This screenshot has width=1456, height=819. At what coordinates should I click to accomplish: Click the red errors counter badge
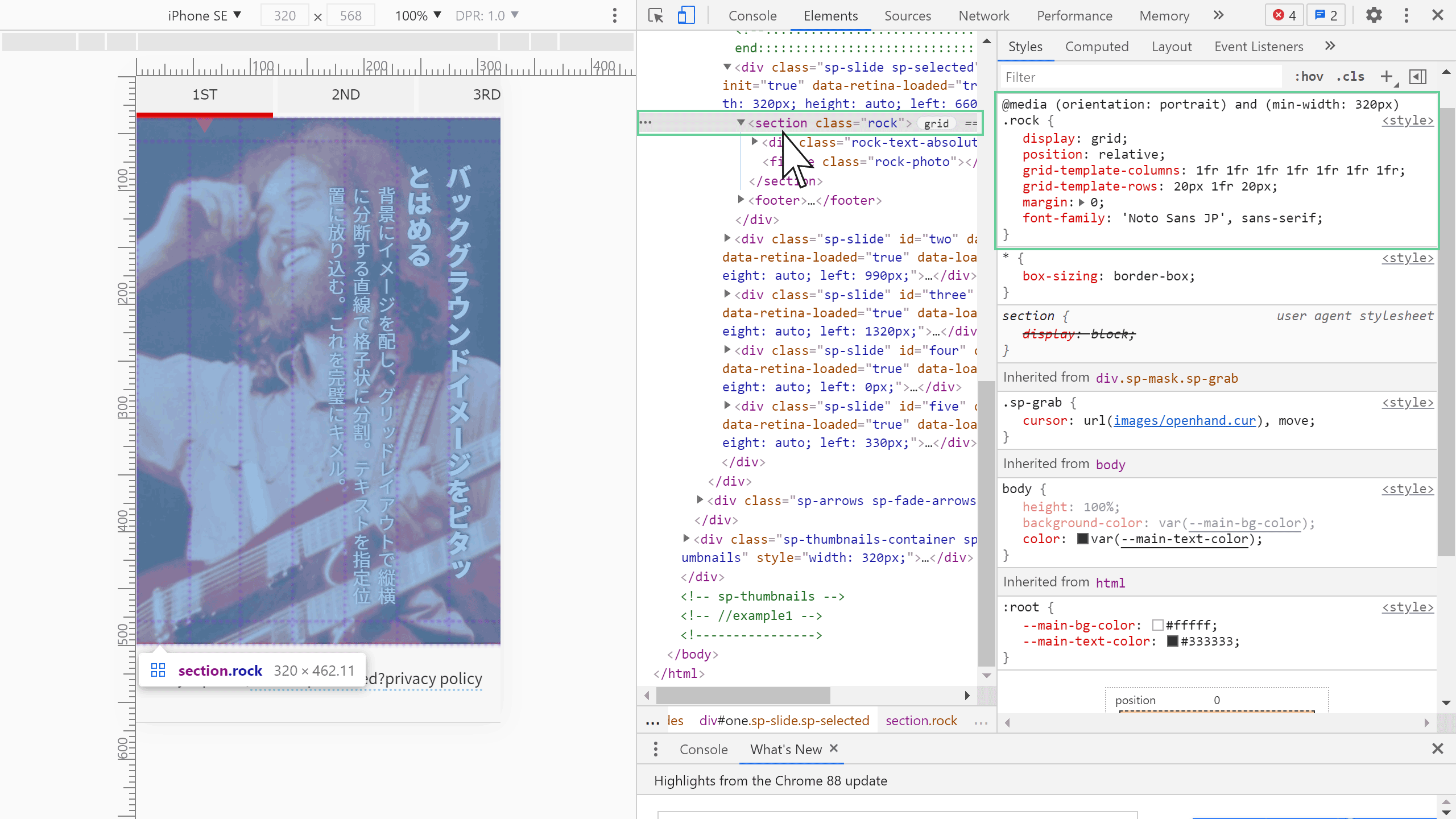1284,15
